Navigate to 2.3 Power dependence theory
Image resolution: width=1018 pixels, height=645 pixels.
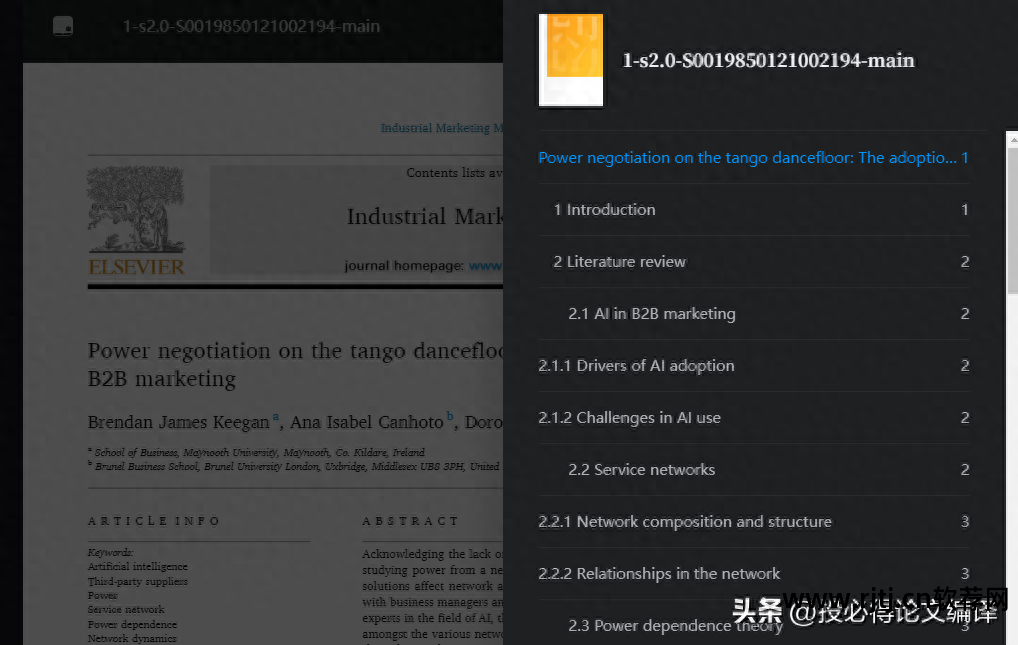click(675, 625)
